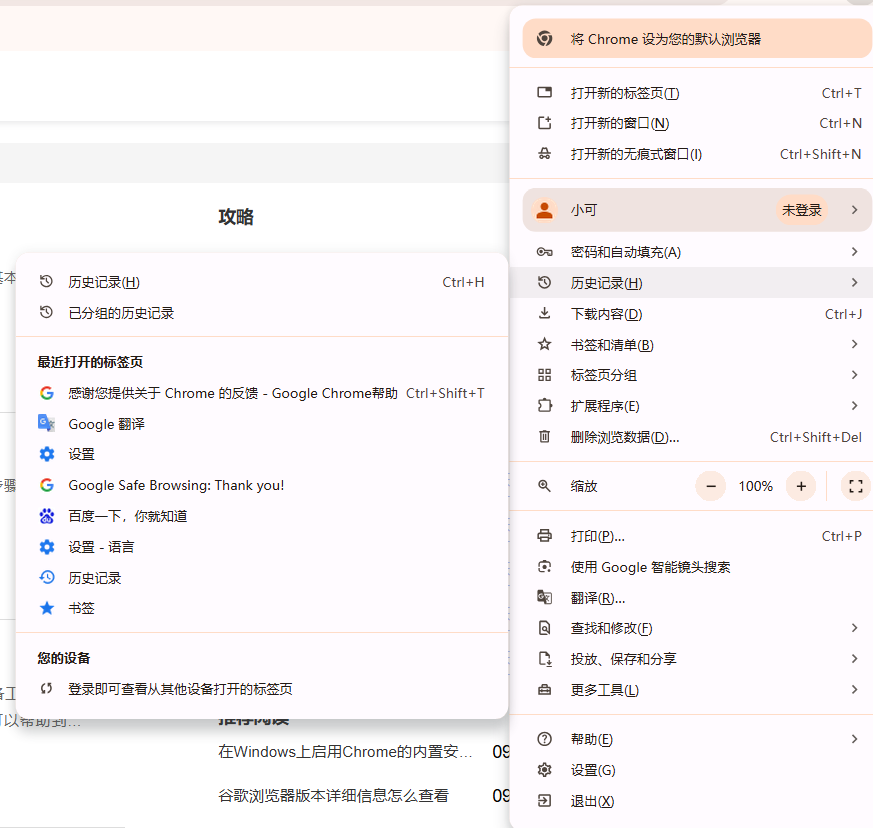Expand 更多工具 submenu arrow
The image size is (873, 828).
(854, 690)
